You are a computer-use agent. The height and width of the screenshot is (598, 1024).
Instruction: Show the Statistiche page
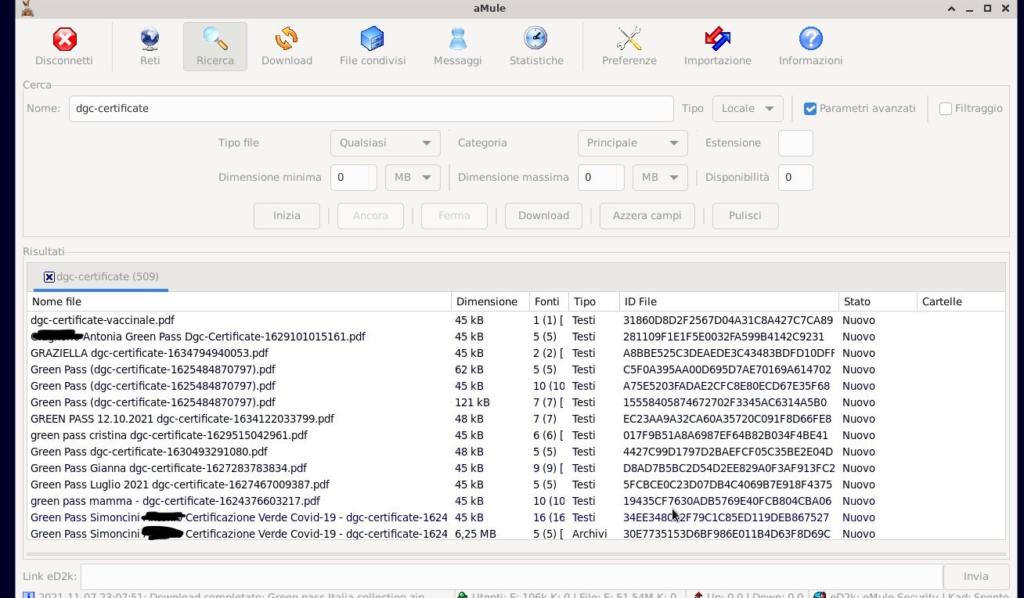[x=536, y=46]
